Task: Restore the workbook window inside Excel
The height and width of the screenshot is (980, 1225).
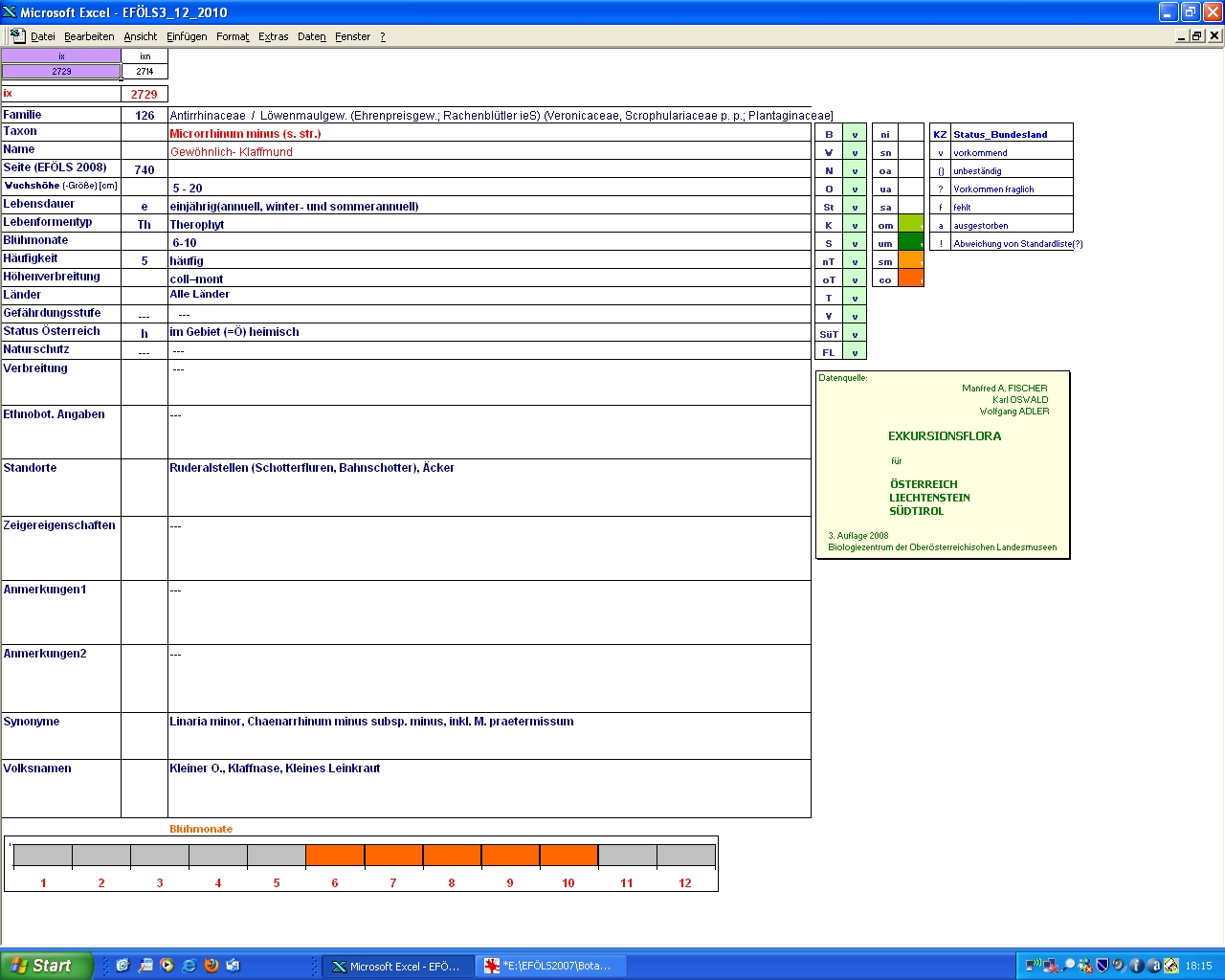Action: click(x=1197, y=35)
